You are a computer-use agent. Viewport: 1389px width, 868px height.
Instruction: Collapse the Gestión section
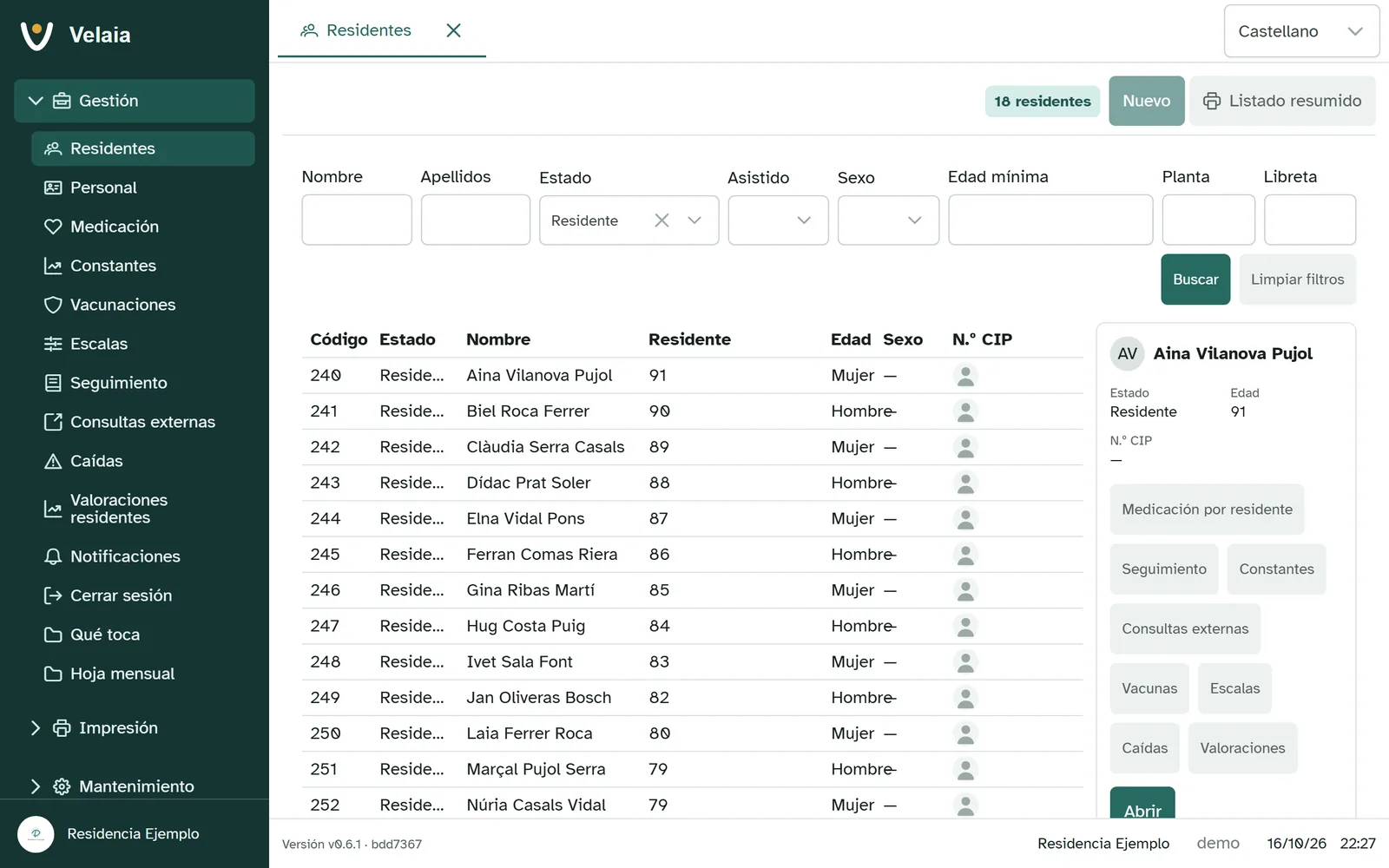point(36,101)
